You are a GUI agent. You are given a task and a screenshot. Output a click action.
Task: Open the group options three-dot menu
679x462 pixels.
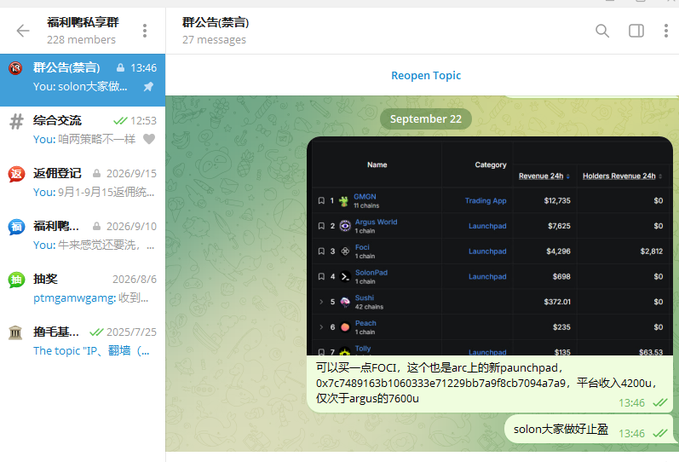(x=145, y=31)
